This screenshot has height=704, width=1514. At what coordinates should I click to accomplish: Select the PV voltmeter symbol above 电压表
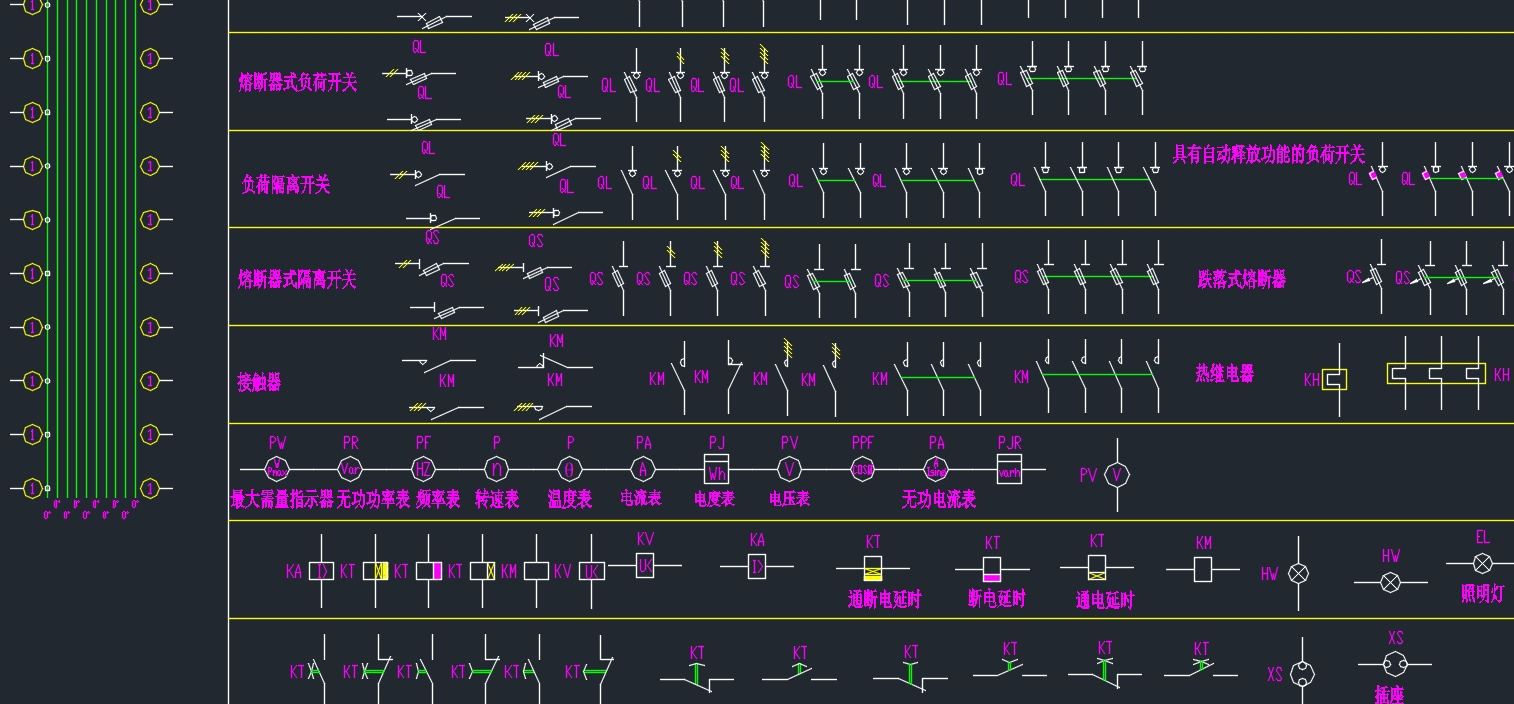[x=789, y=469]
